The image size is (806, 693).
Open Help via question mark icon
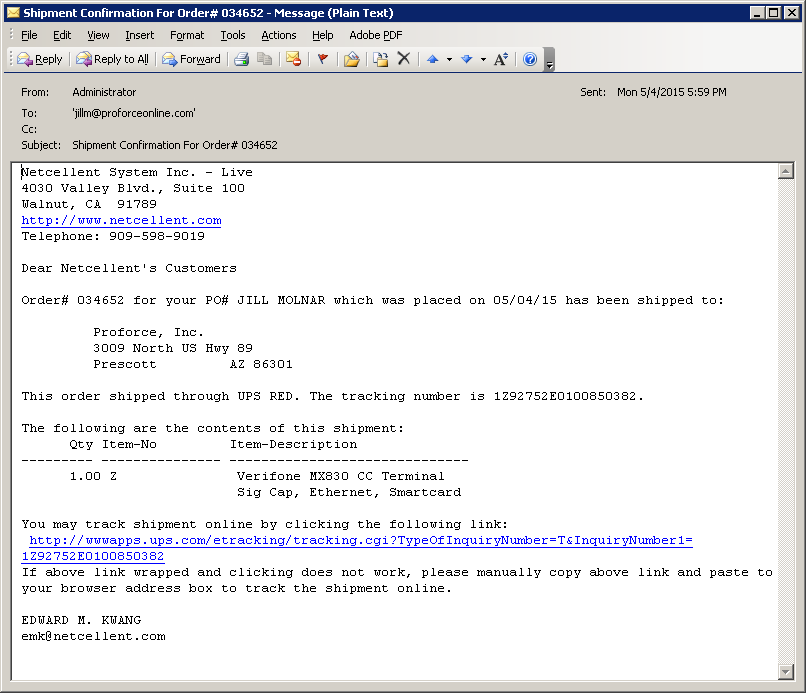click(530, 59)
